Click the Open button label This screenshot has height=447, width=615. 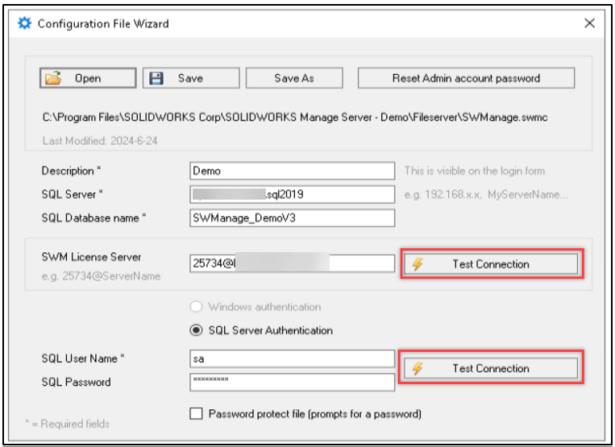[88, 78]
